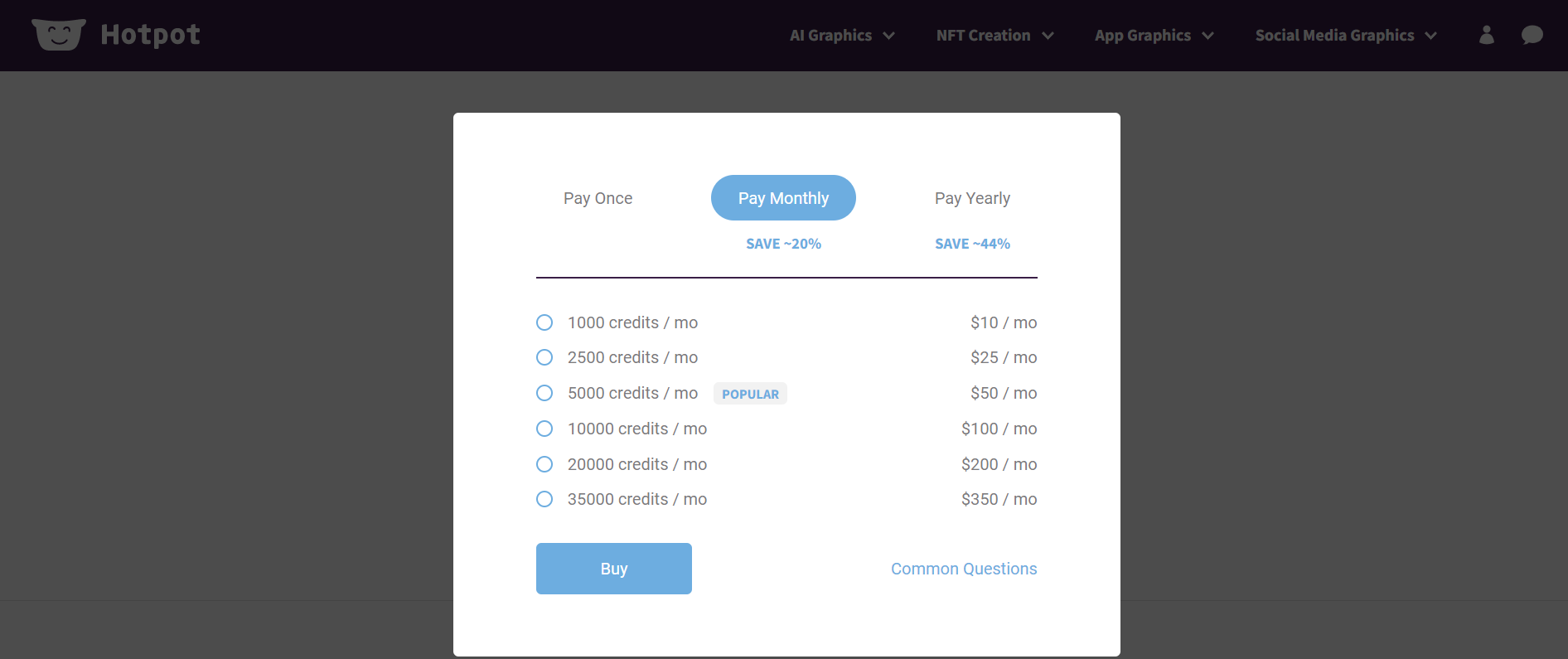The image size is (1568, 659).
Task: Pick the 20000 credits per month plan
Action: 544,464
